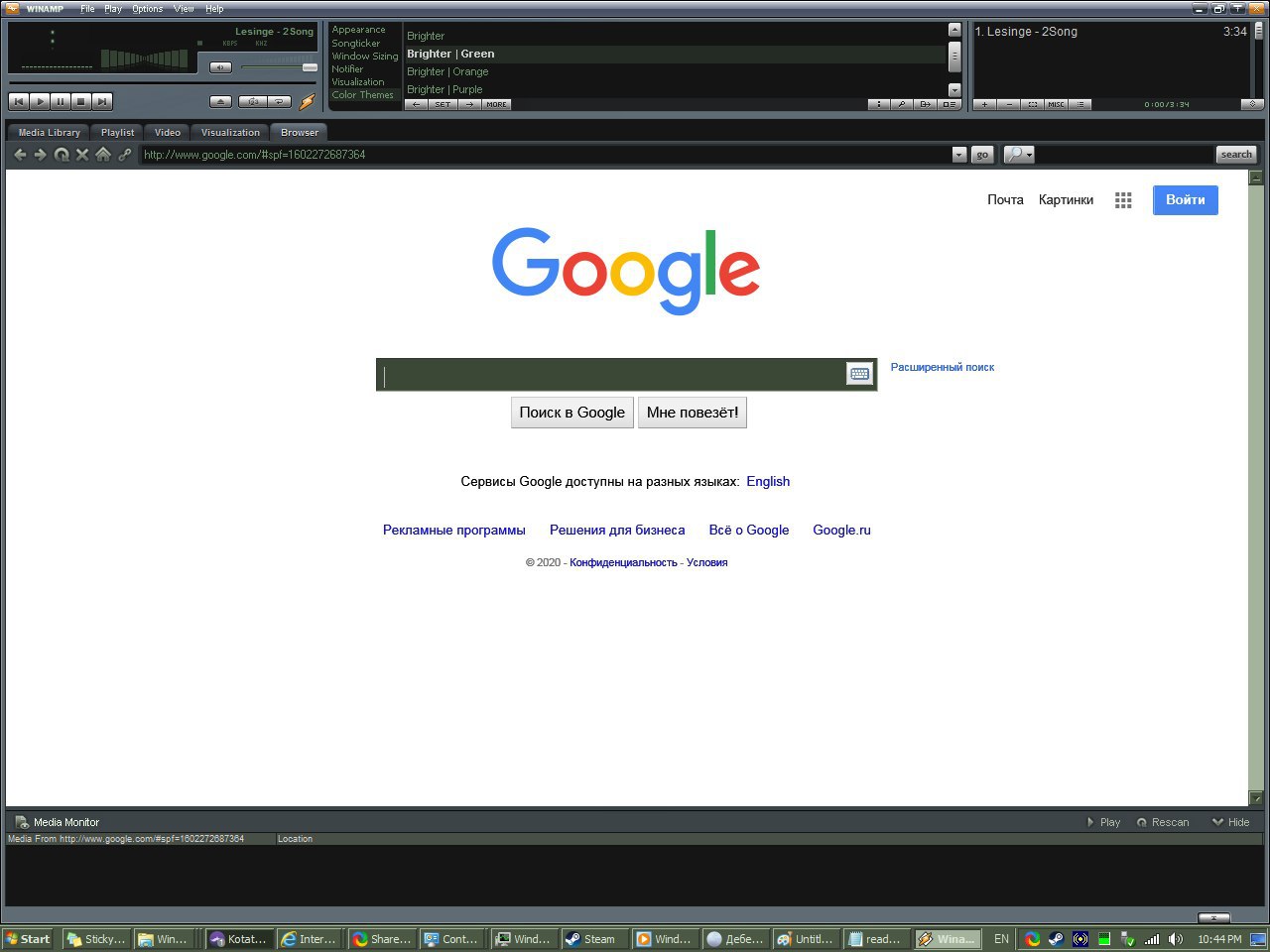
Task: Switch to the Media Library tab
Action: point(49,132)
